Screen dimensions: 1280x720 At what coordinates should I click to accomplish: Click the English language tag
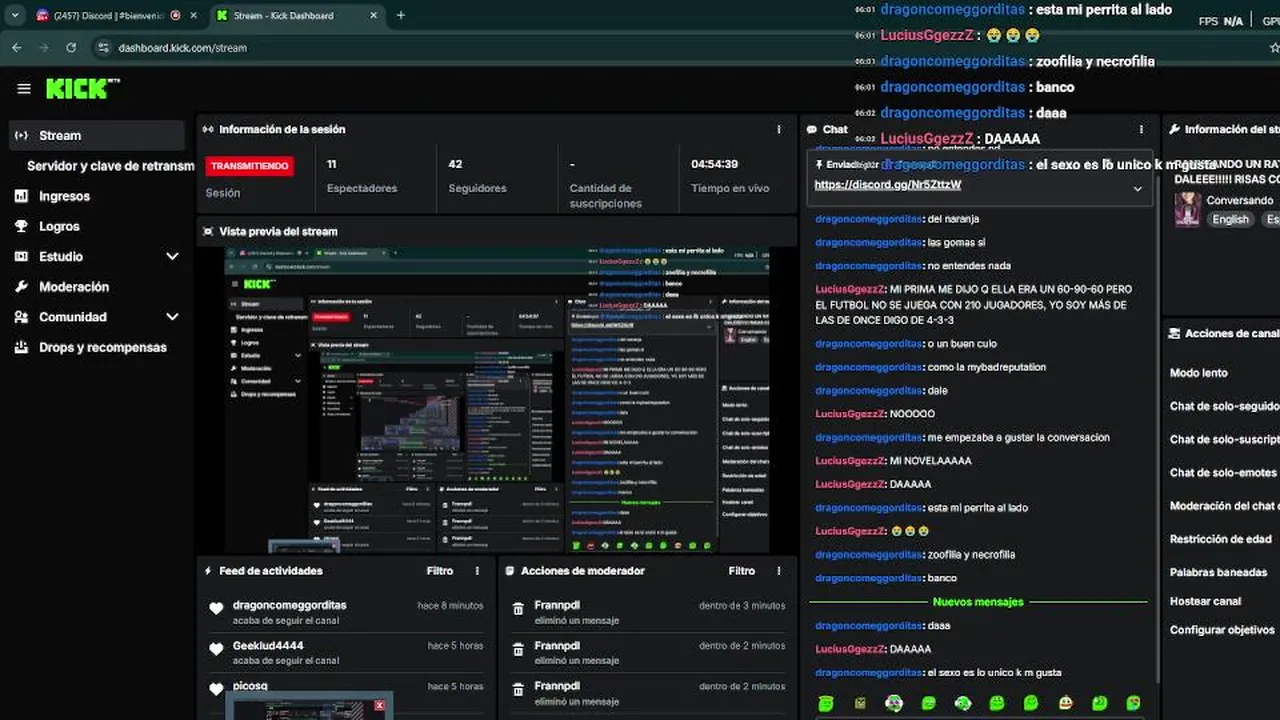click(1230, 219)
